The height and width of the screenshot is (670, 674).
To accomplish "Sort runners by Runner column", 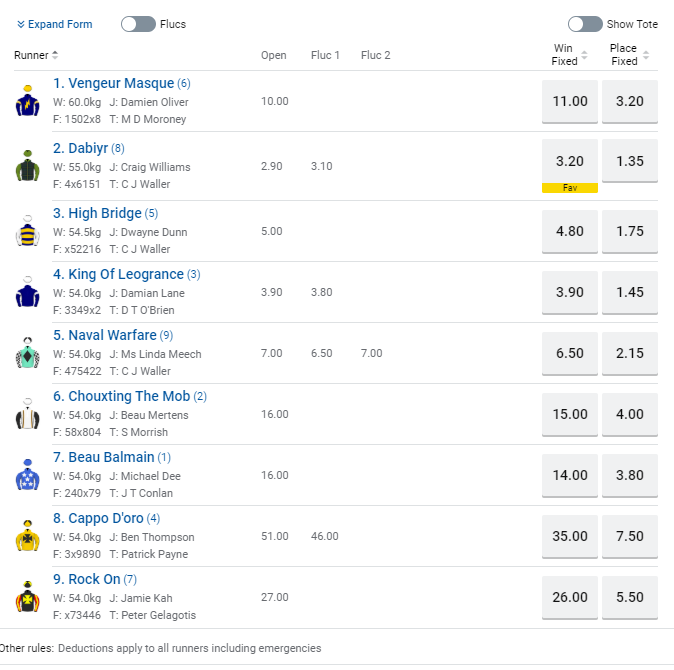I will 37,55.
